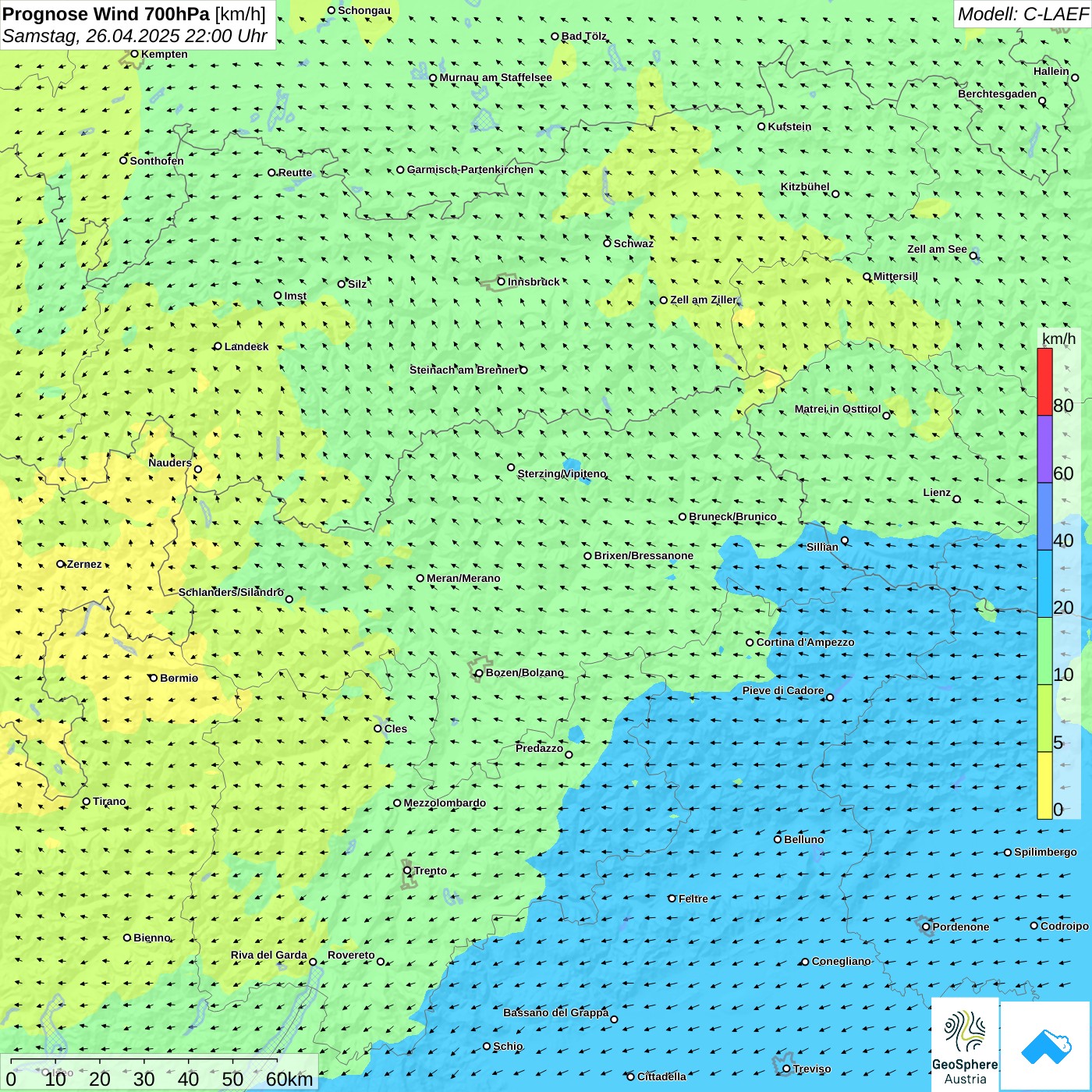Click the Trento city marker
The height and width of the screenshot is (1092, 1092).
(407, 870)
